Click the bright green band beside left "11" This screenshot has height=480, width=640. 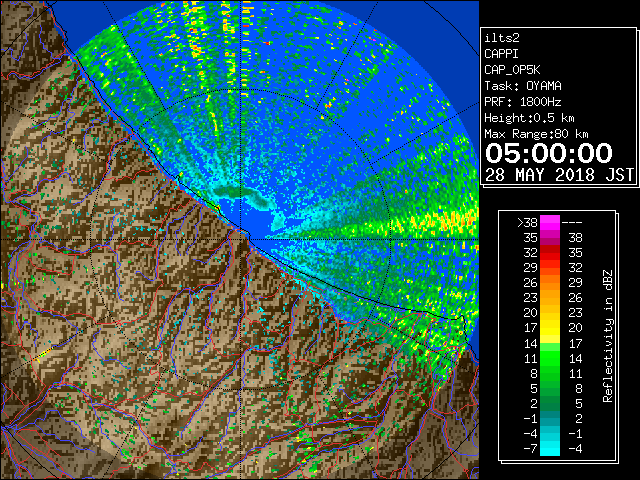point(550,358)
